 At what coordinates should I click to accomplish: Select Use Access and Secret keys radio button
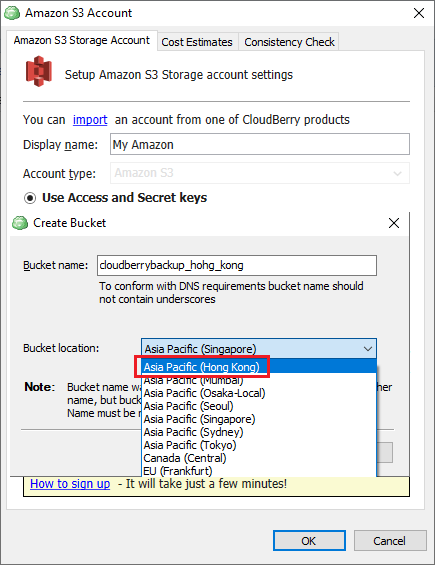click(30, 198)
